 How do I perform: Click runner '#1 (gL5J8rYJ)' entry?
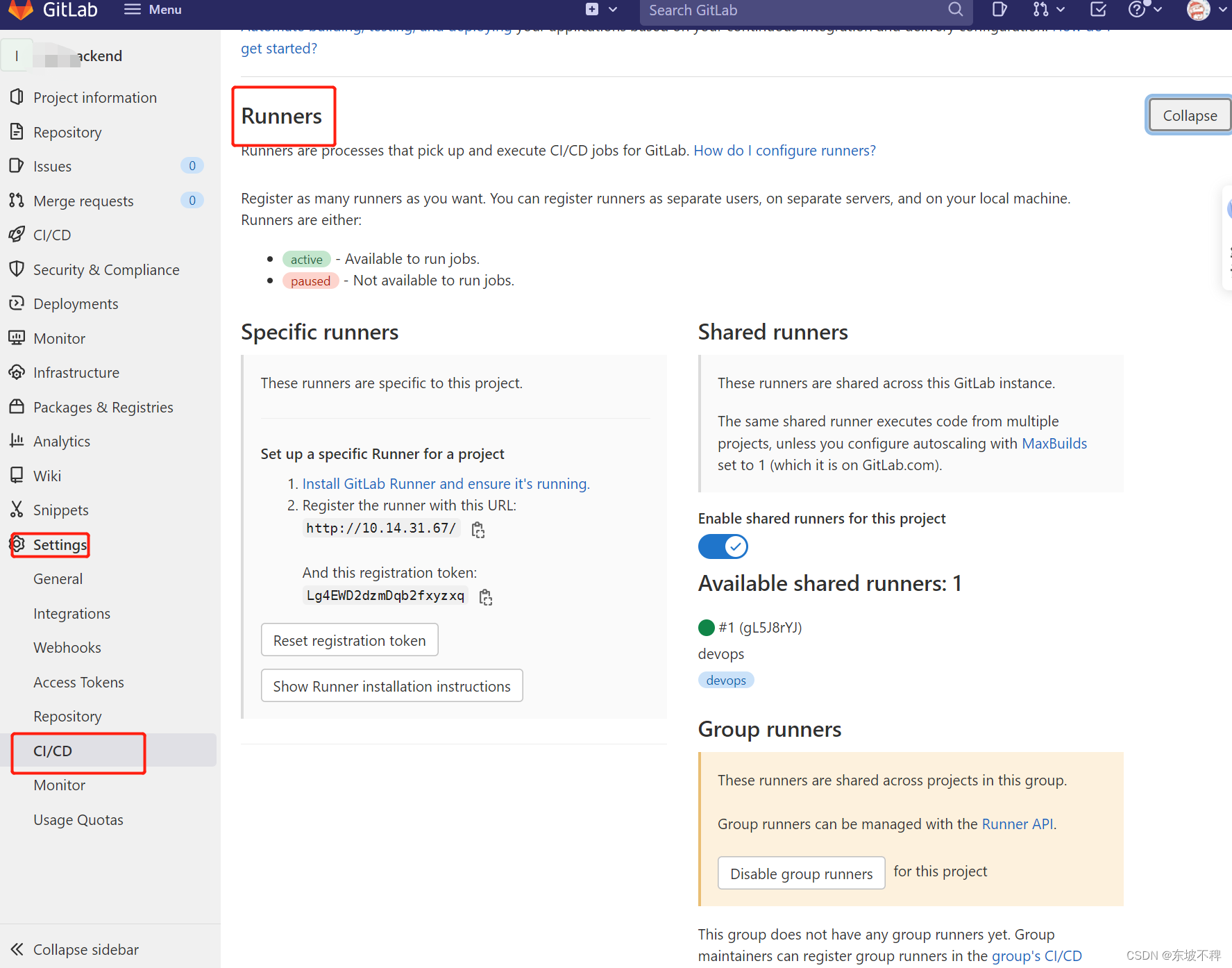(x=760, y=628)
